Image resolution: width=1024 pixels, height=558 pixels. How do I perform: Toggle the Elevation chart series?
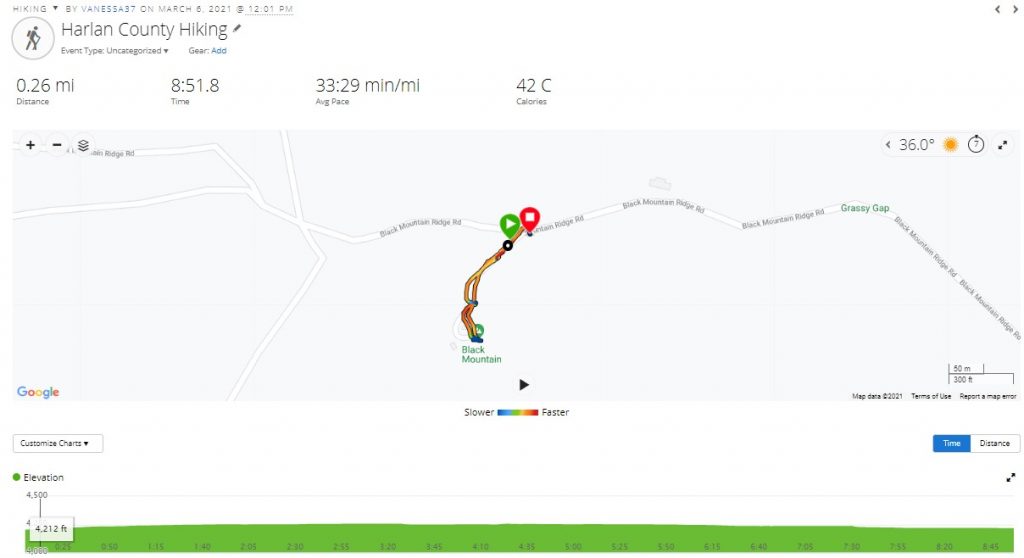[39, 478]
